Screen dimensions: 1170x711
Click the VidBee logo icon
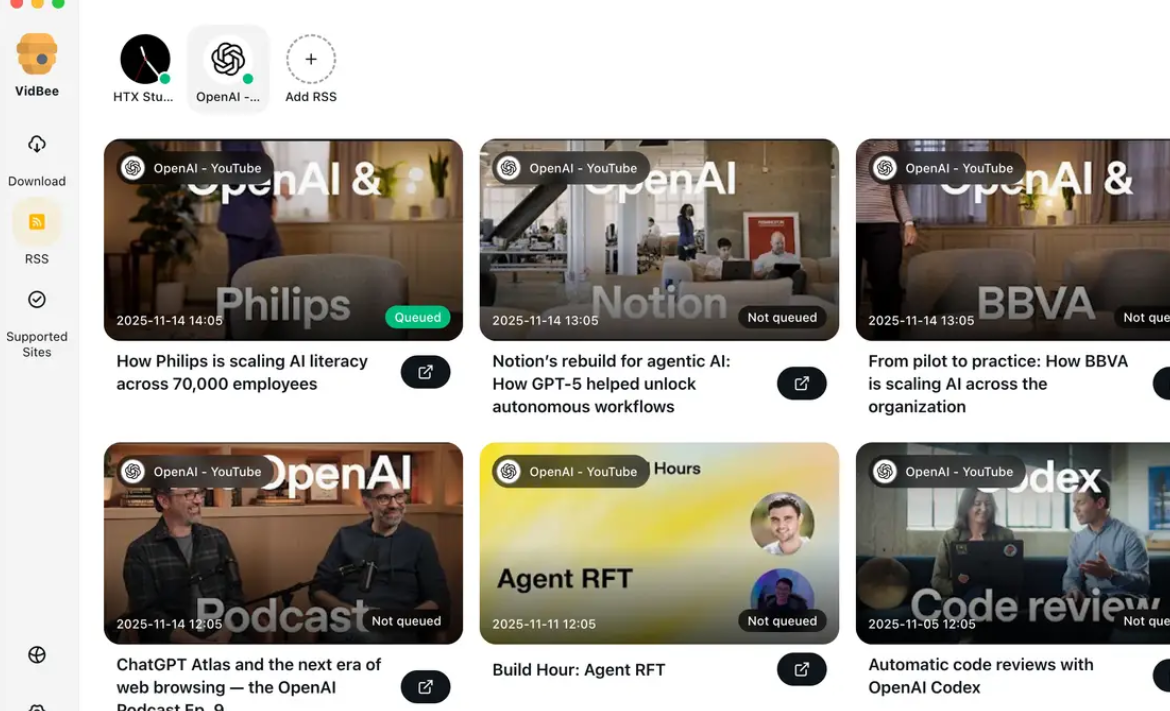(37, 54)
